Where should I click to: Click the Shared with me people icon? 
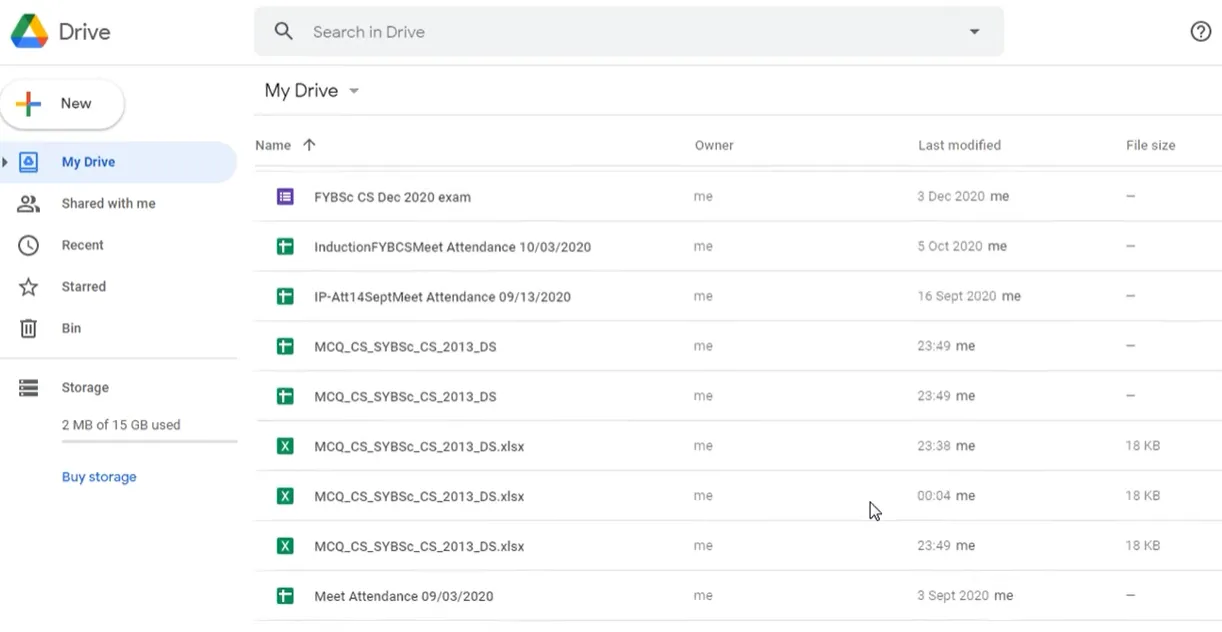pyautogui.click(x=29, y=204)
